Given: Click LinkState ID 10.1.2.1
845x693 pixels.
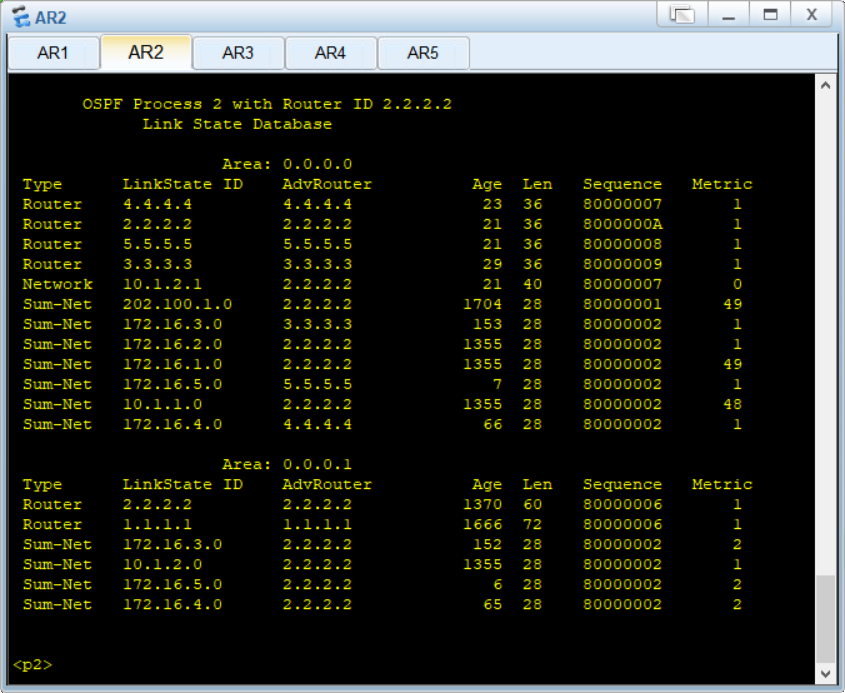Looking at the screenshot, I should [x=162, y=284].
